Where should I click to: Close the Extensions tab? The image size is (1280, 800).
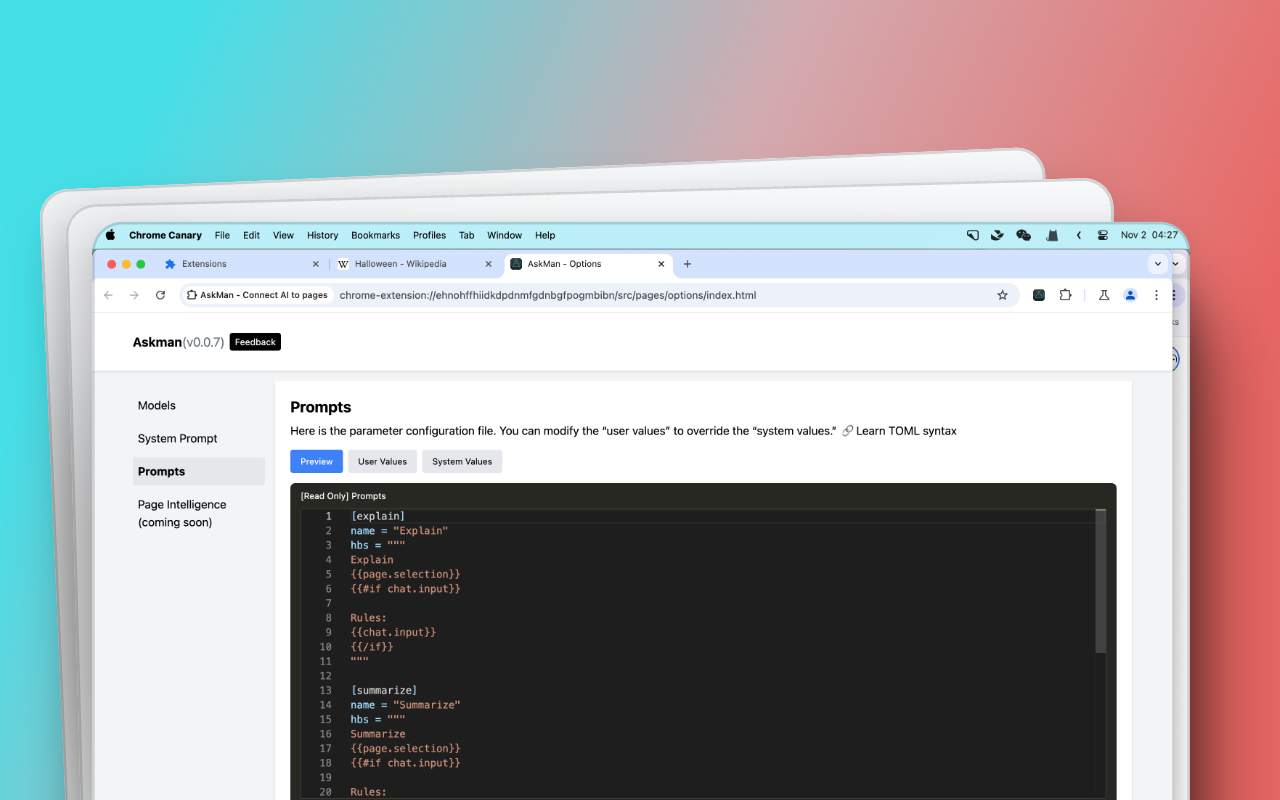click(316, 264)
